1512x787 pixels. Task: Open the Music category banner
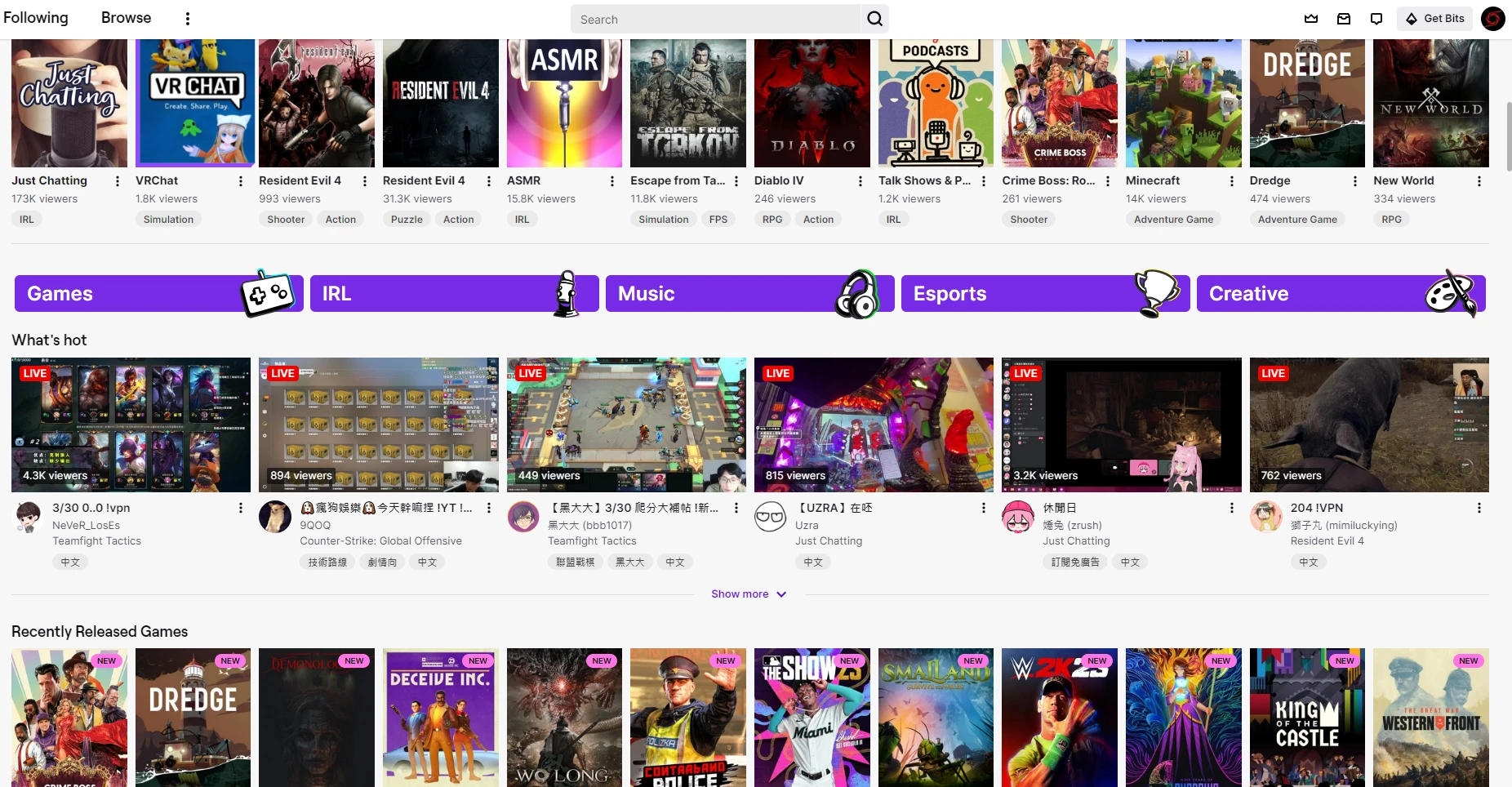coord(749,294)
